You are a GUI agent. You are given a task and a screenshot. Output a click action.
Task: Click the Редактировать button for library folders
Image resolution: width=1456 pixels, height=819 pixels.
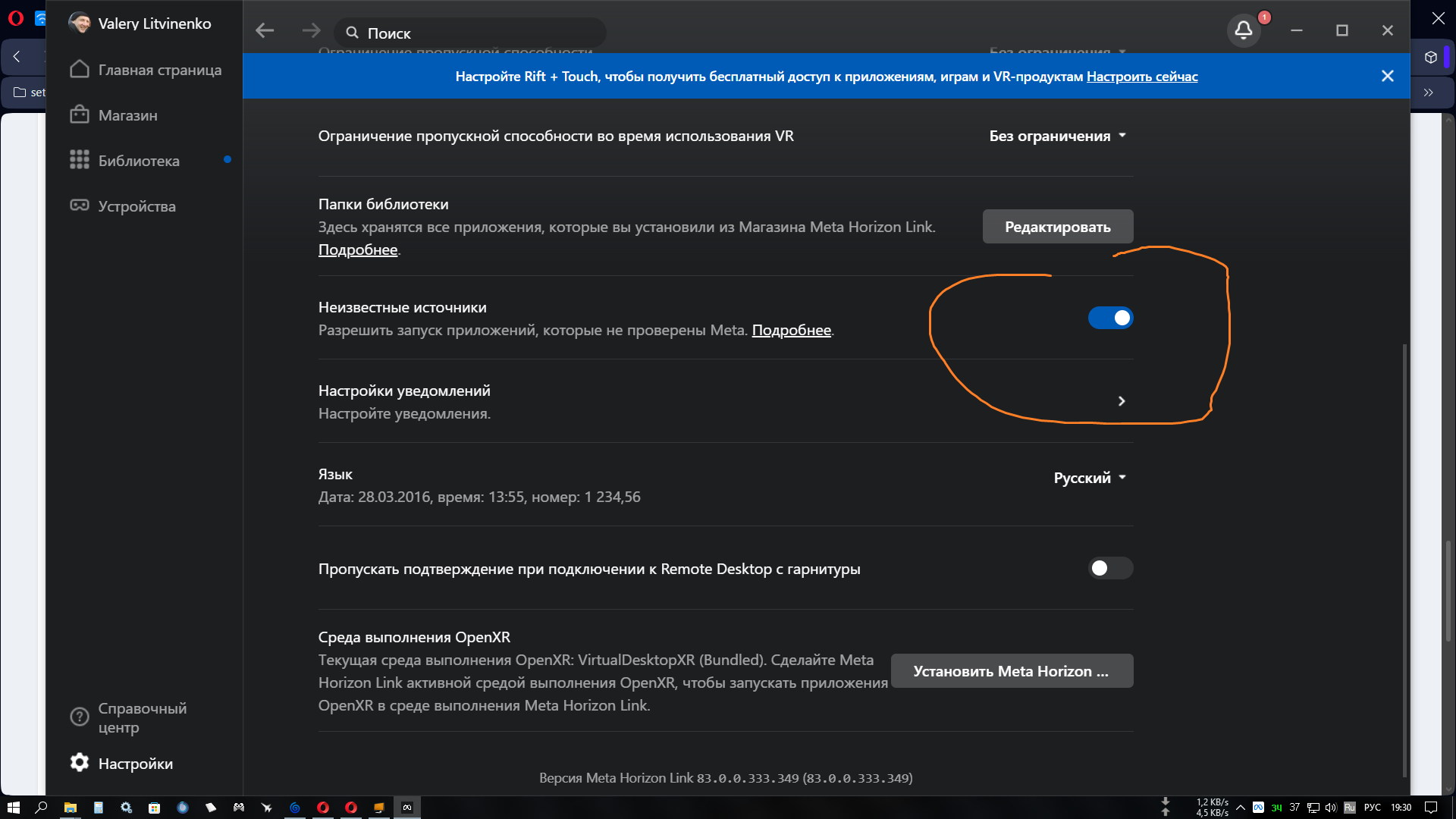(x=1058, y=227)
